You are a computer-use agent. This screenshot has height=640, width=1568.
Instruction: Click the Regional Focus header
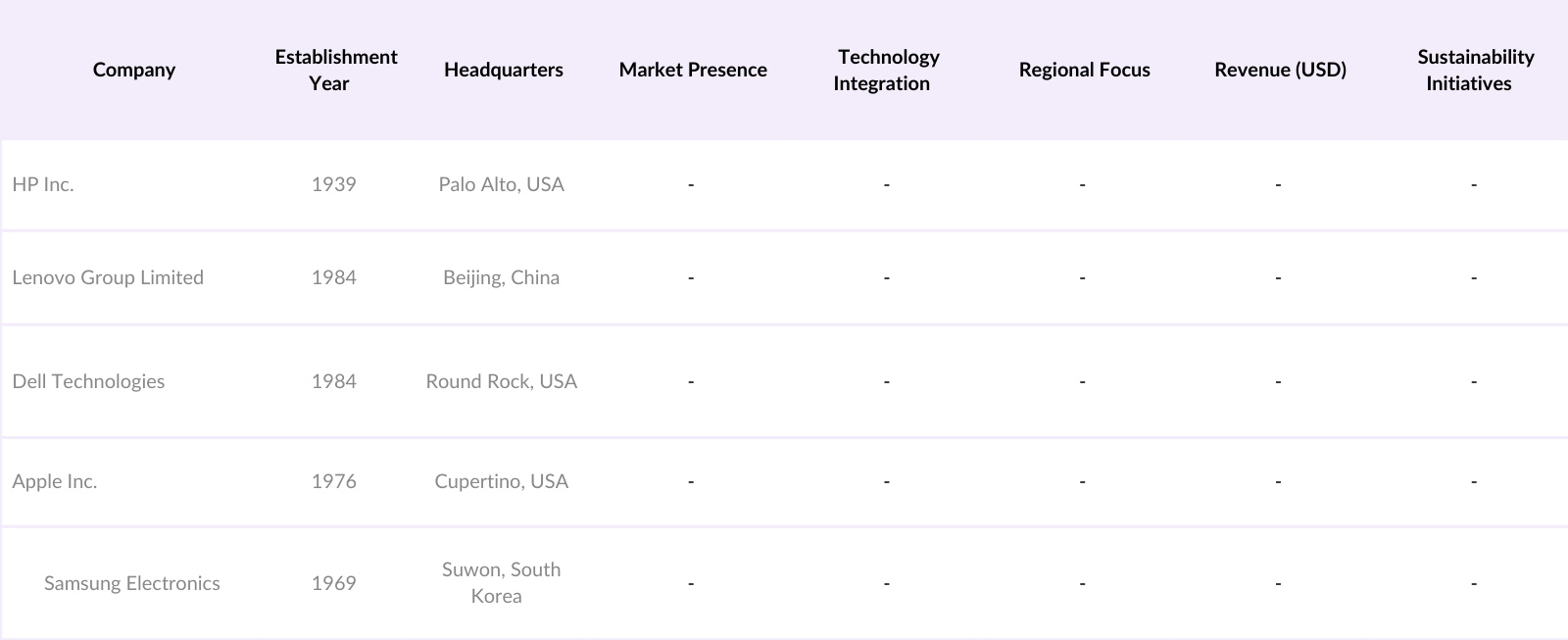1084,70
